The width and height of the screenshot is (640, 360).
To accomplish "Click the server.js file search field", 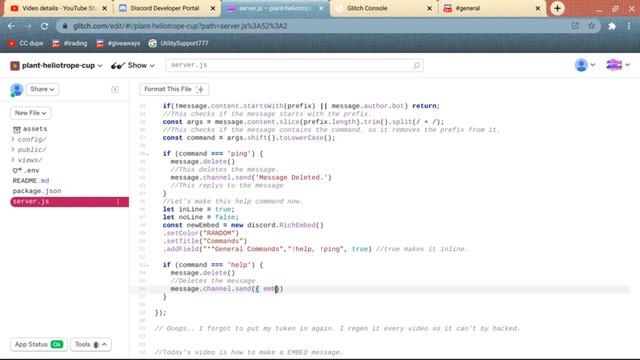I will tap(294, 65).
